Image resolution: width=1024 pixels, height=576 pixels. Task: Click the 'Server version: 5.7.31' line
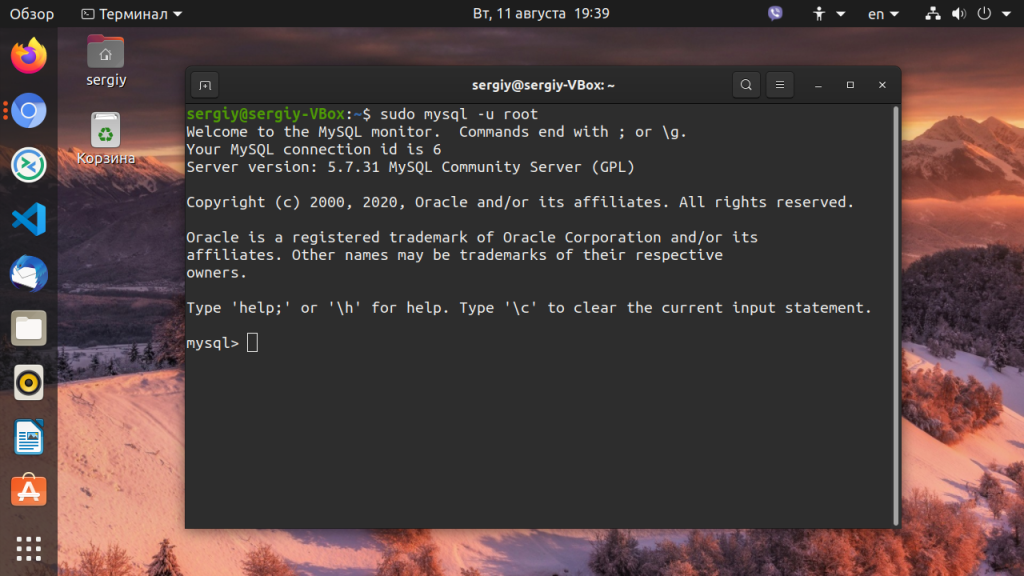pos(410,167)
